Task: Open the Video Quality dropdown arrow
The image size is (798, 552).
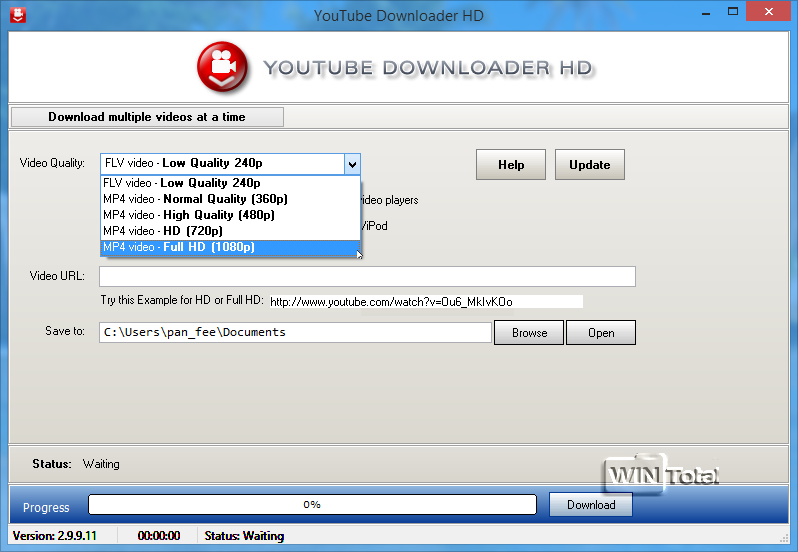Action: pos(352,164)
